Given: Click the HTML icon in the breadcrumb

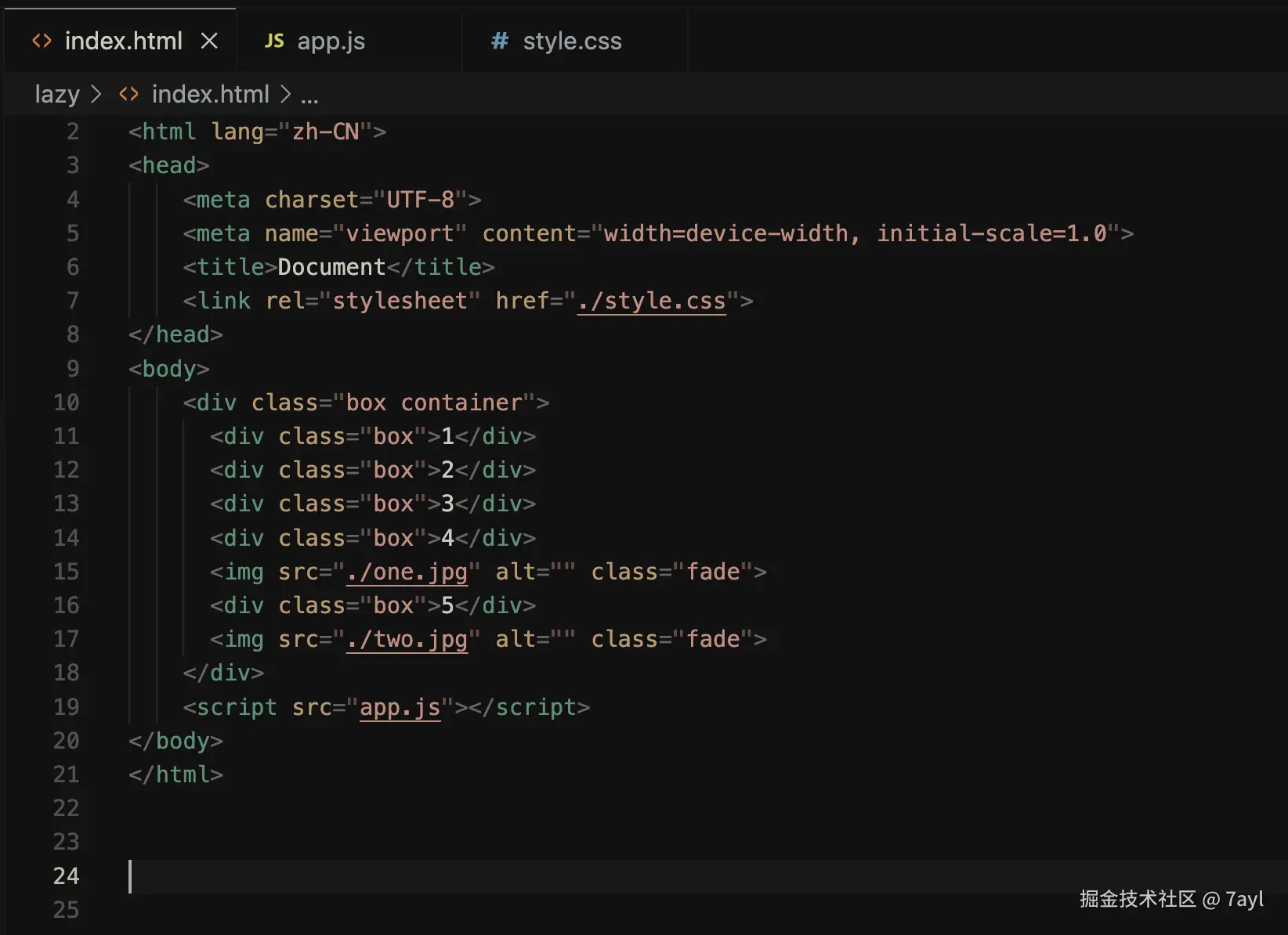Looking at the screenshot, I should pyautogui.click(x=128, y=95).
